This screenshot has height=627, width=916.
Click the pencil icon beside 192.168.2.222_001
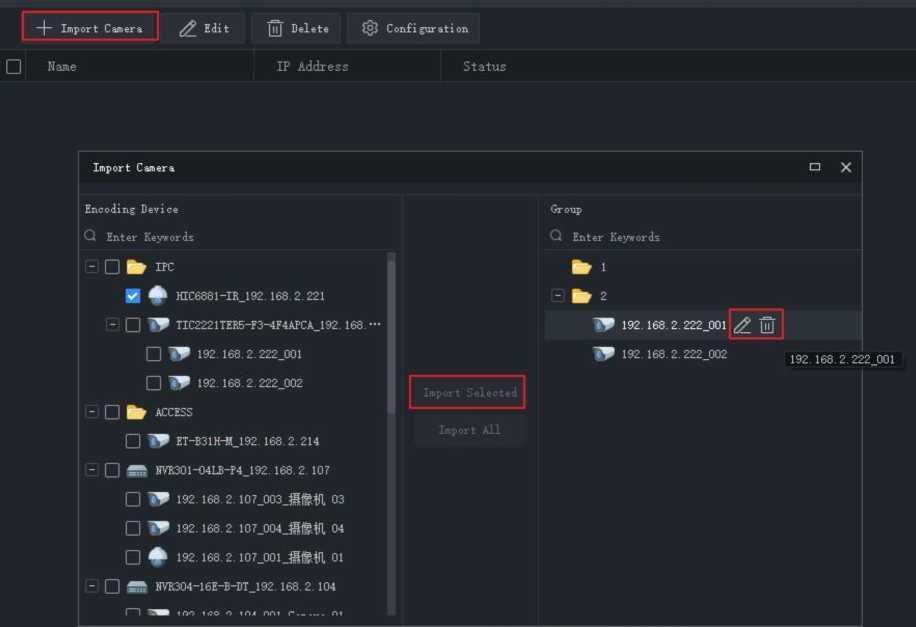(x=742, y=325)
